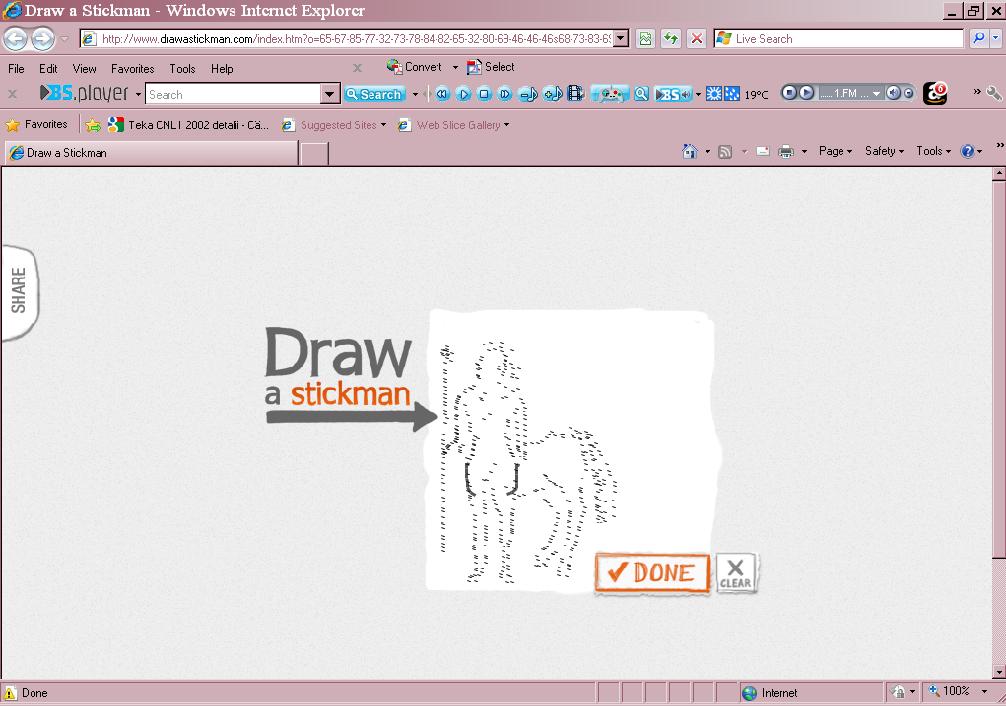
Task: Open the BS.Player search box dropdown
Action: tap(329, 94)
